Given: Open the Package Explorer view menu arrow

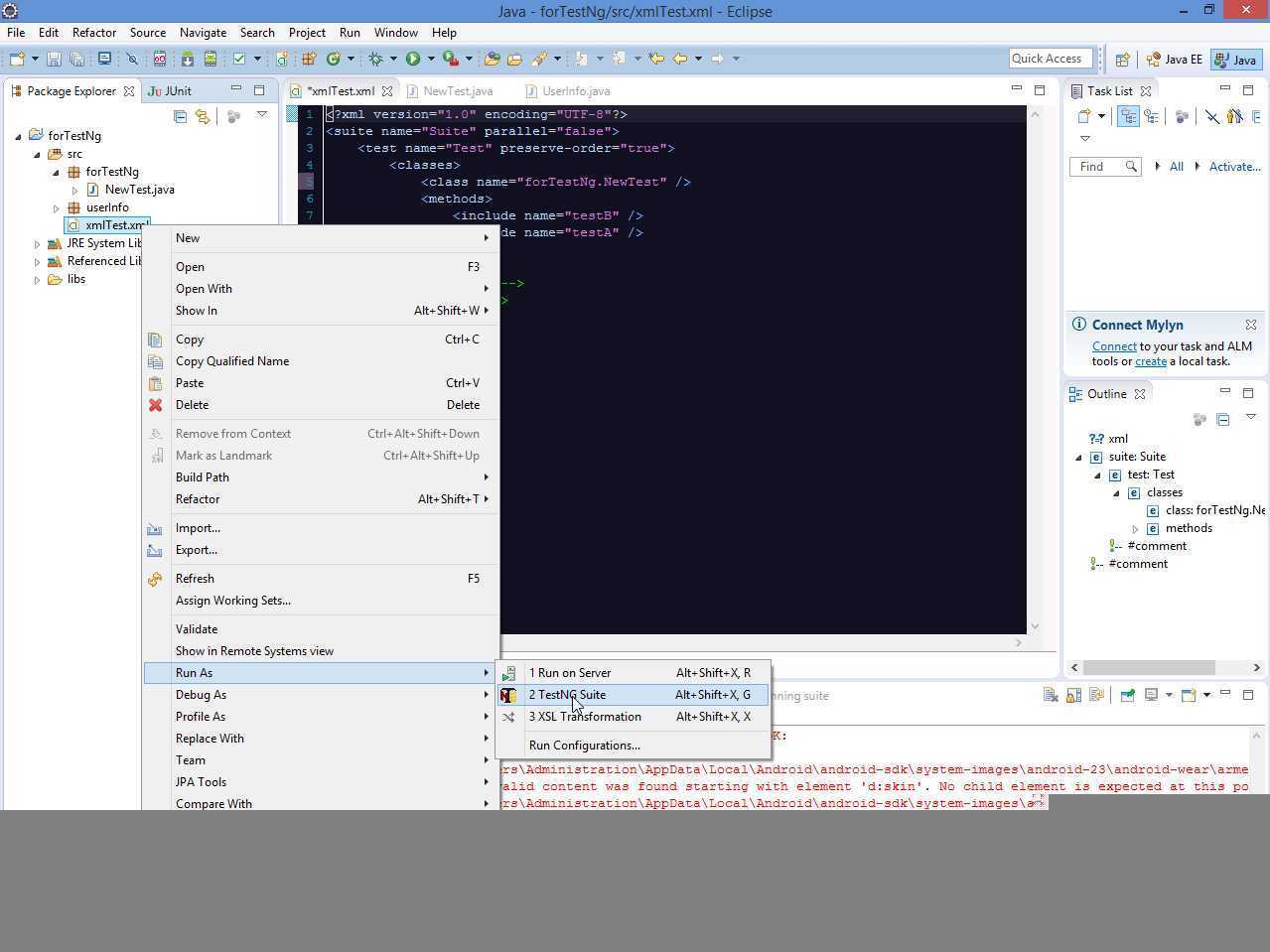Looking at the screenshot, I should click(x=262, y=115).
